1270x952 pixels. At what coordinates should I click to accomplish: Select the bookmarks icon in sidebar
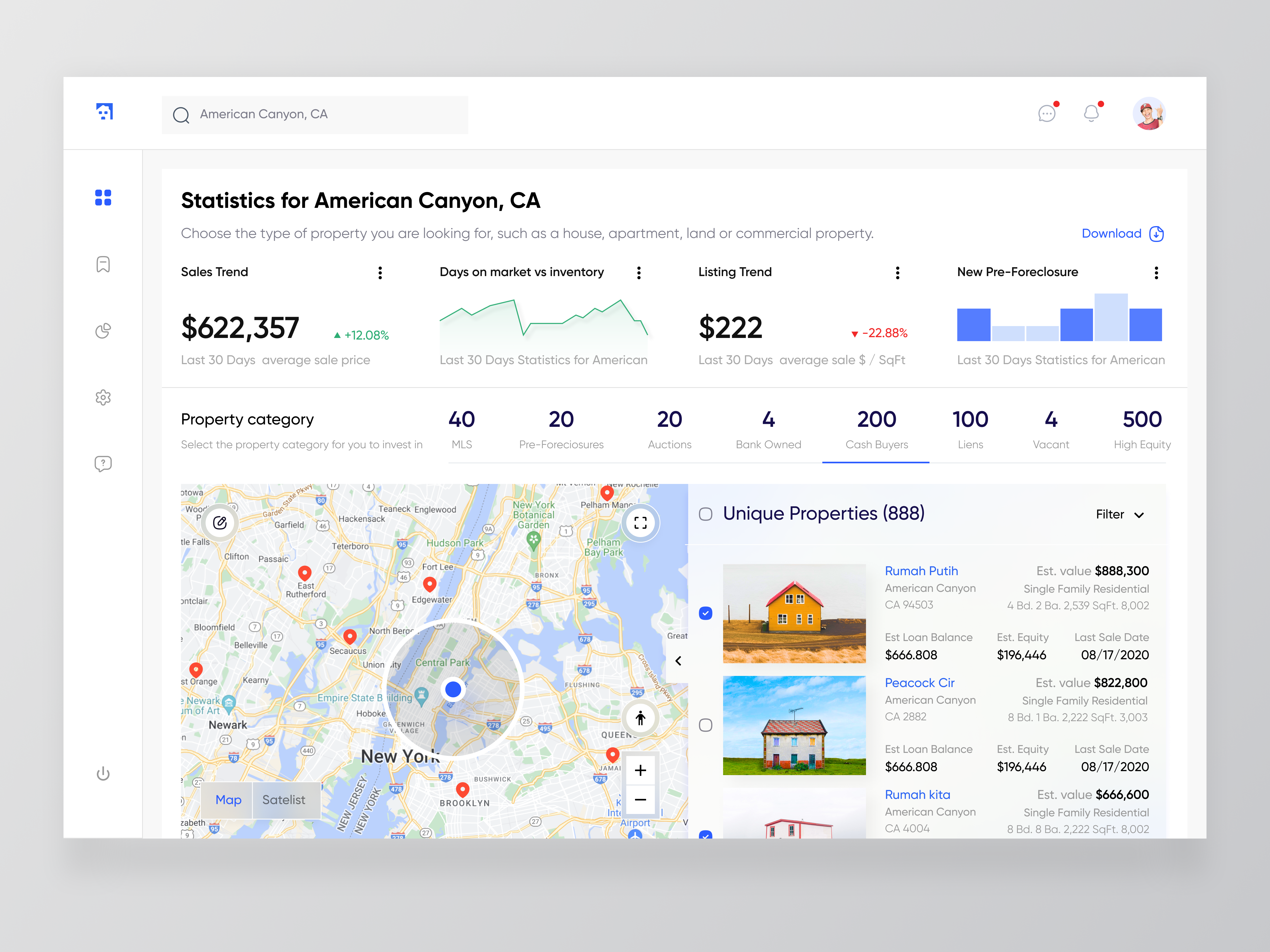click(103, 264)
